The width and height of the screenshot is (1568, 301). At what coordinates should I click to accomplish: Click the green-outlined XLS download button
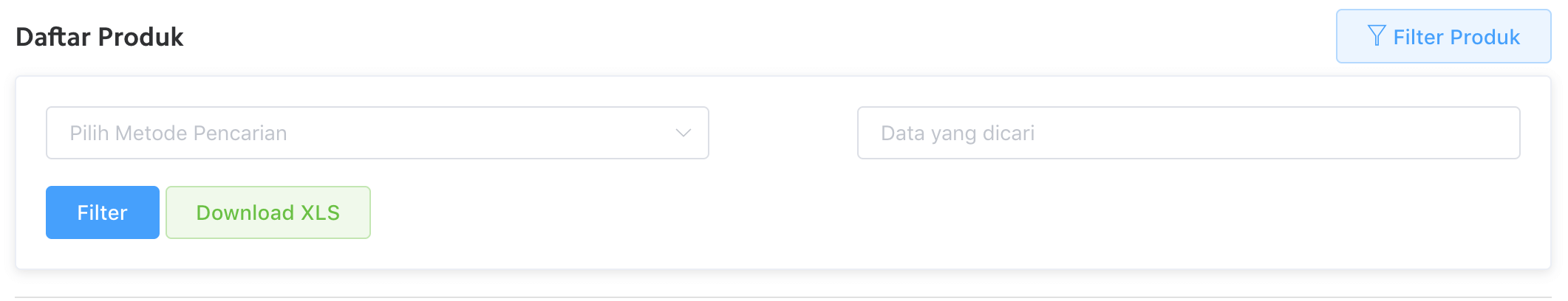point(267,212)
